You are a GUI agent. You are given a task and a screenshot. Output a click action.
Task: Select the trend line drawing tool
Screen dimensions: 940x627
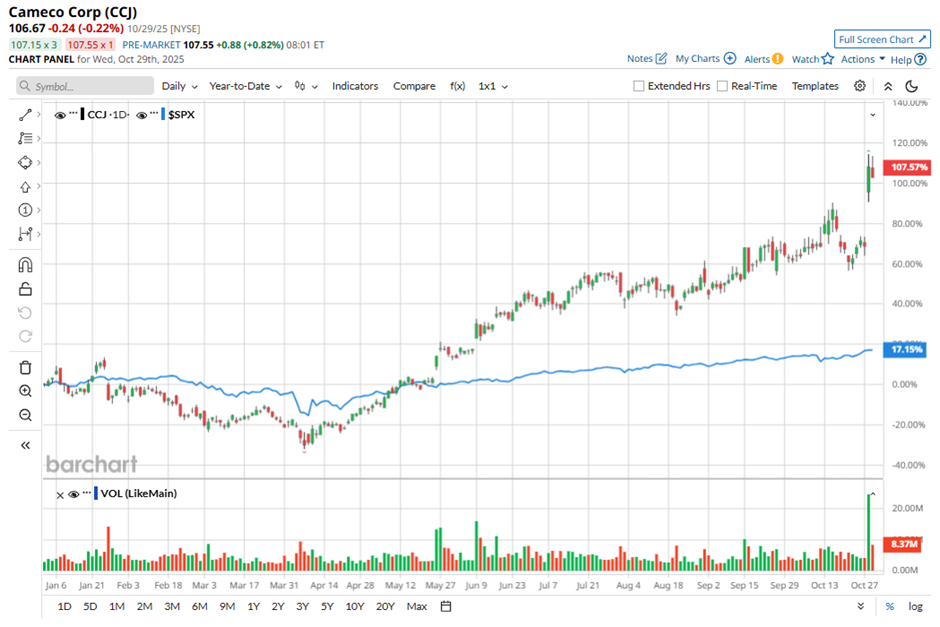[x=26, y=115]
